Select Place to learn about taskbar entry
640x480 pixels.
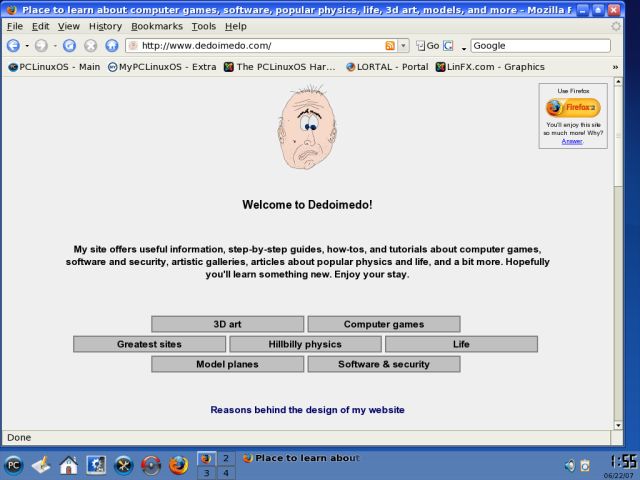coord(301,458)
